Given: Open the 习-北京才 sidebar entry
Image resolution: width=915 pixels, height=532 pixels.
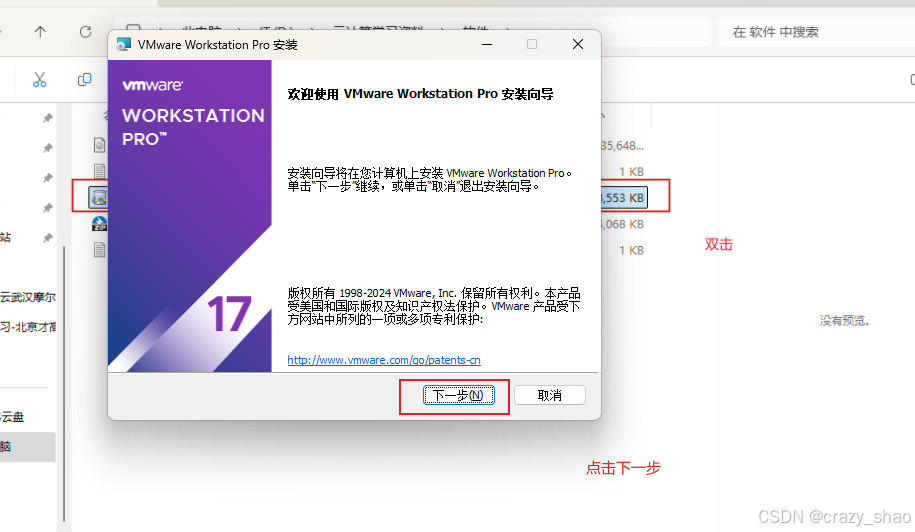Looking at the screenshot, I should point(27,327).
